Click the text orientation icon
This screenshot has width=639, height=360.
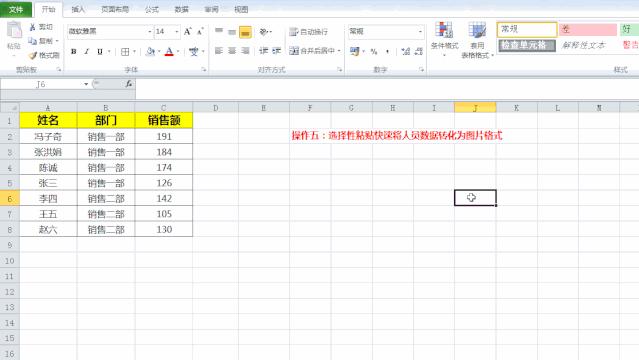pos(263,31)
